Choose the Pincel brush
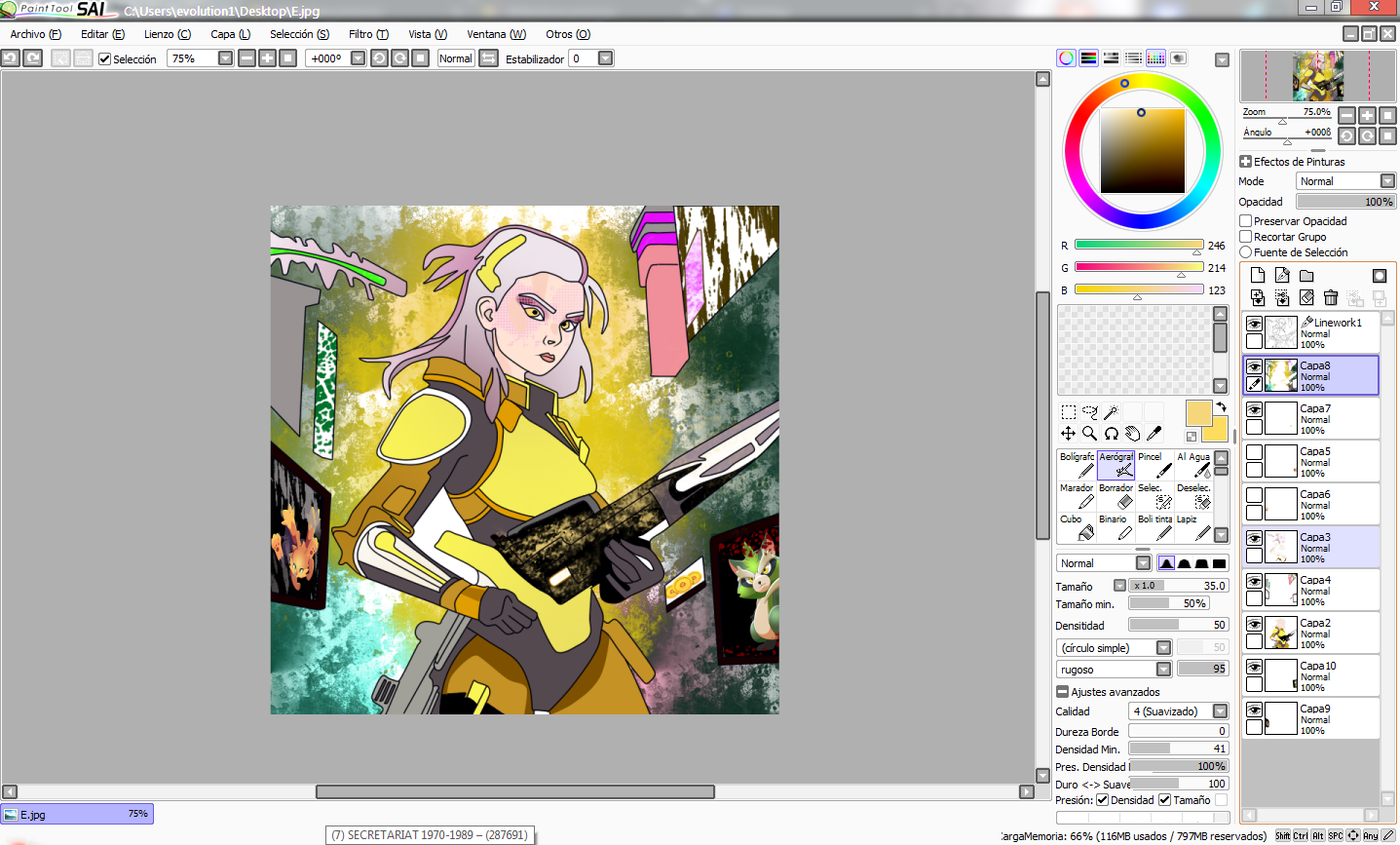1400x845 pixels. coord(1154,465)
